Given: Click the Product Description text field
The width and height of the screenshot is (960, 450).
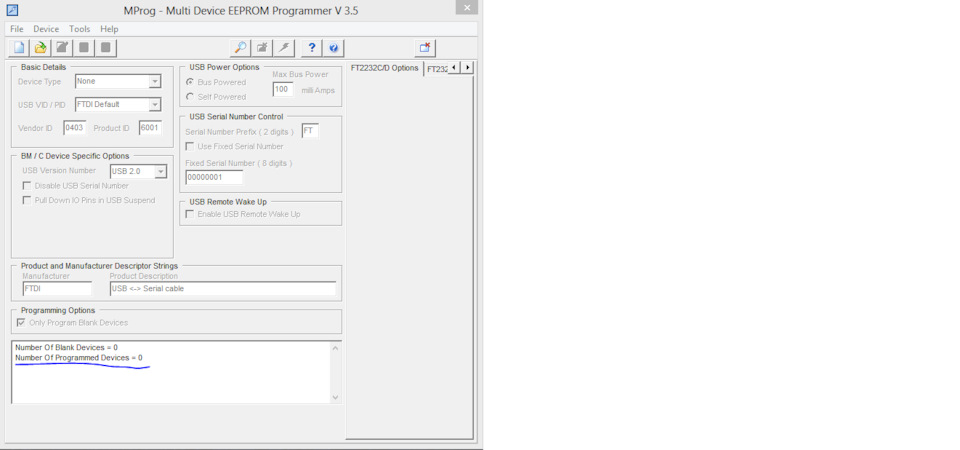Looking at the screenshot, I should click(223, 288).
